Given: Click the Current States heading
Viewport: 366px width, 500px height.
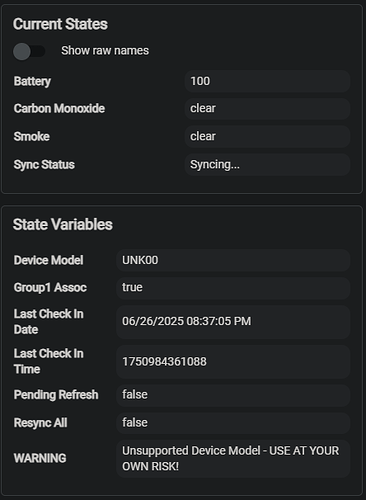Looking at the screenshot, I should 60,24.
